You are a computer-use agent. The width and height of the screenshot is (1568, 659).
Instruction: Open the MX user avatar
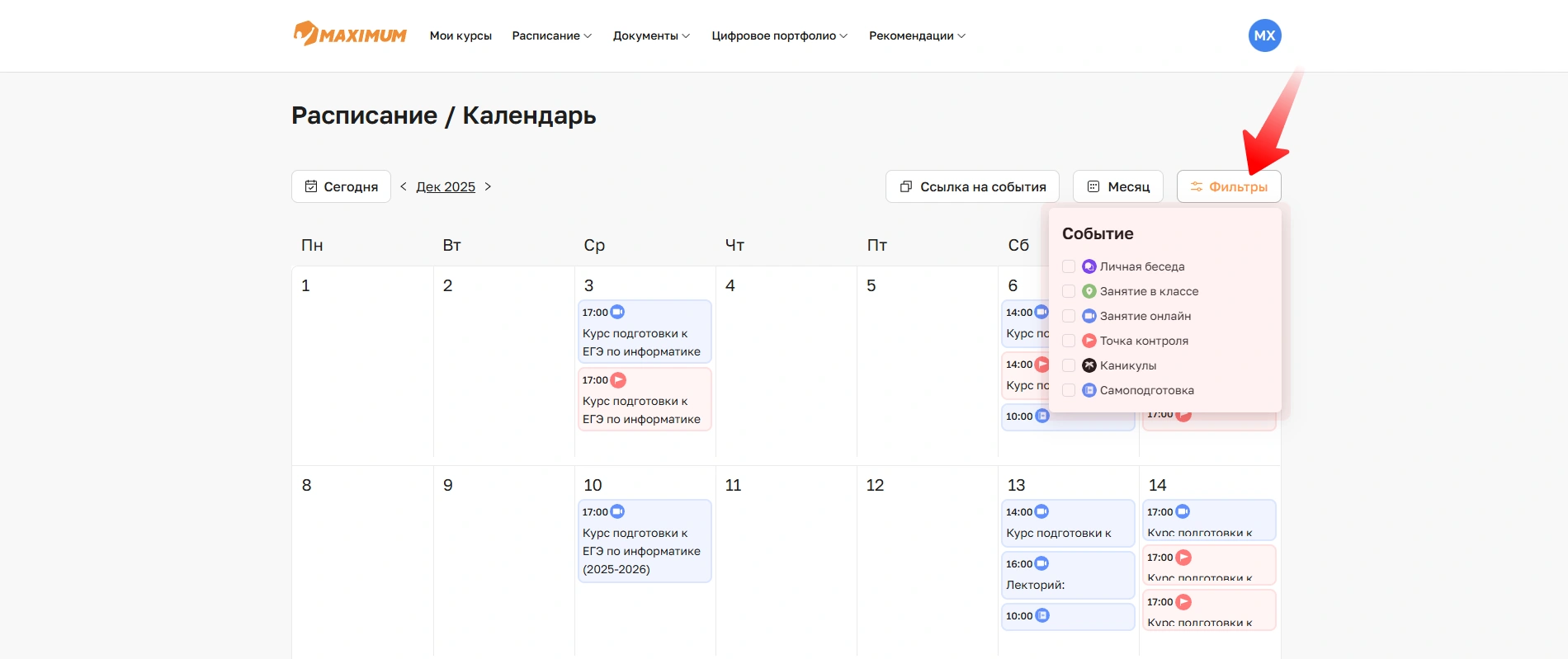click(x=1264, y=35)
